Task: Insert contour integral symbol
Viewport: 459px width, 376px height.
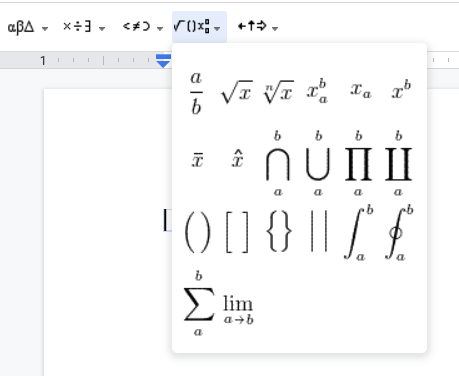Action: coord(399,232)
